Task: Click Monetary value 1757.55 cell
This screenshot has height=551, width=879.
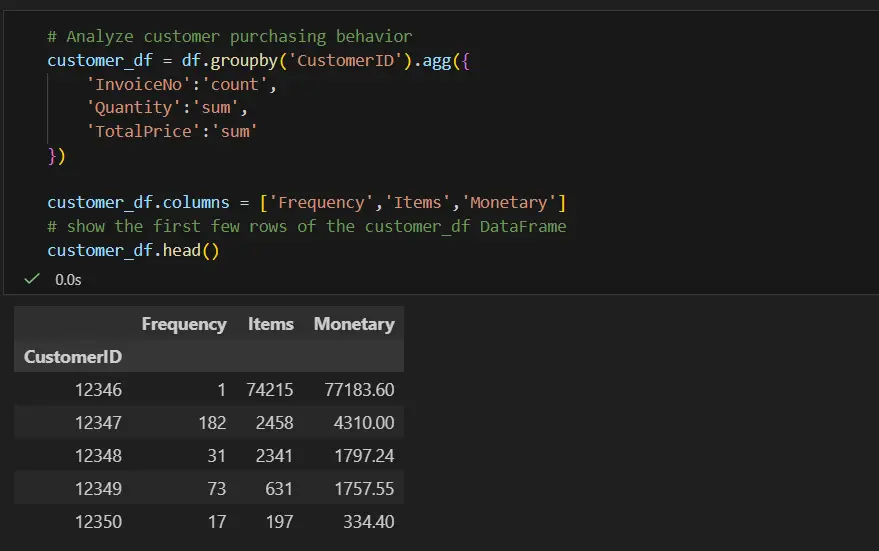Action: [x=364, y=489]
